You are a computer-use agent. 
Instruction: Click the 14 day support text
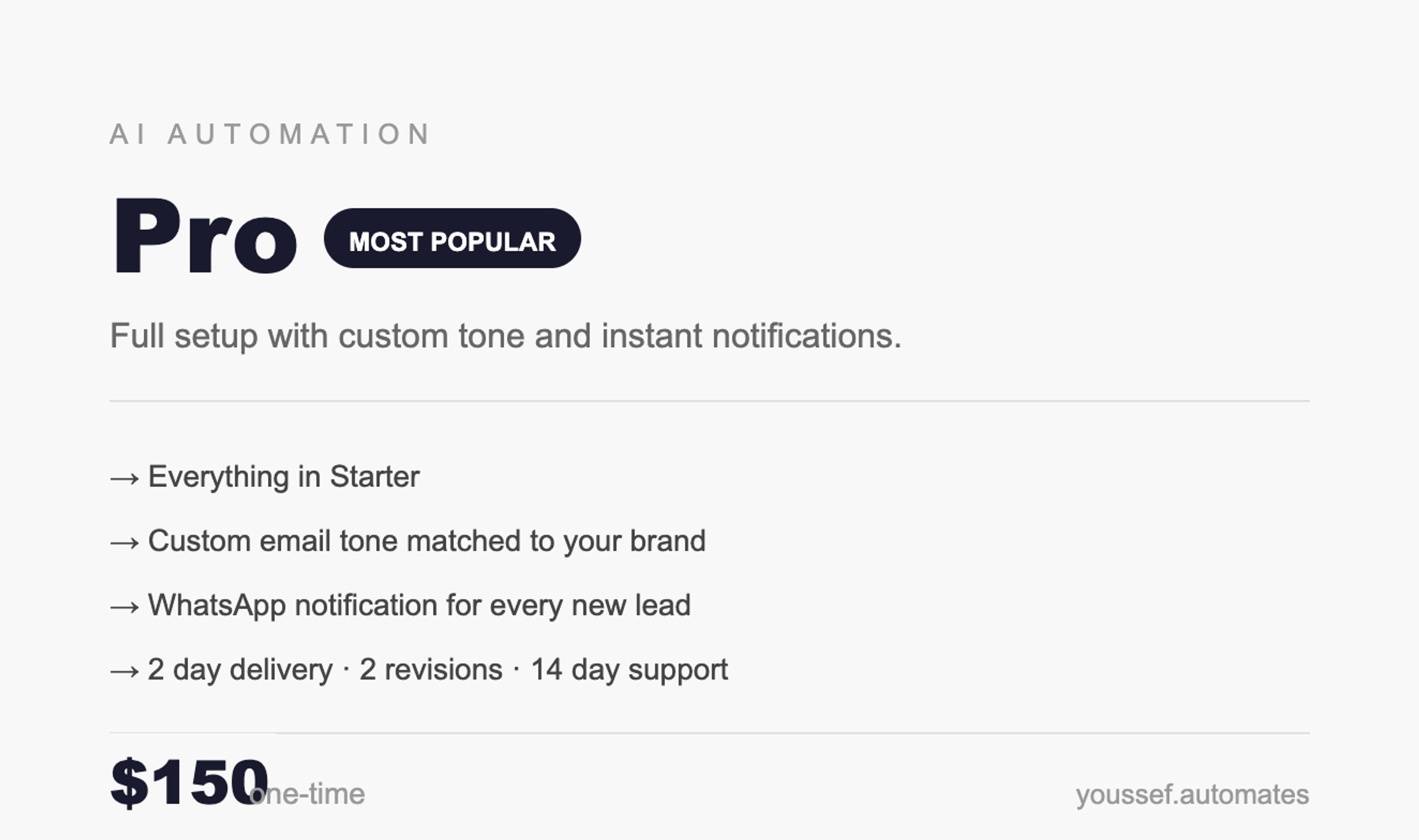point(629,670)
